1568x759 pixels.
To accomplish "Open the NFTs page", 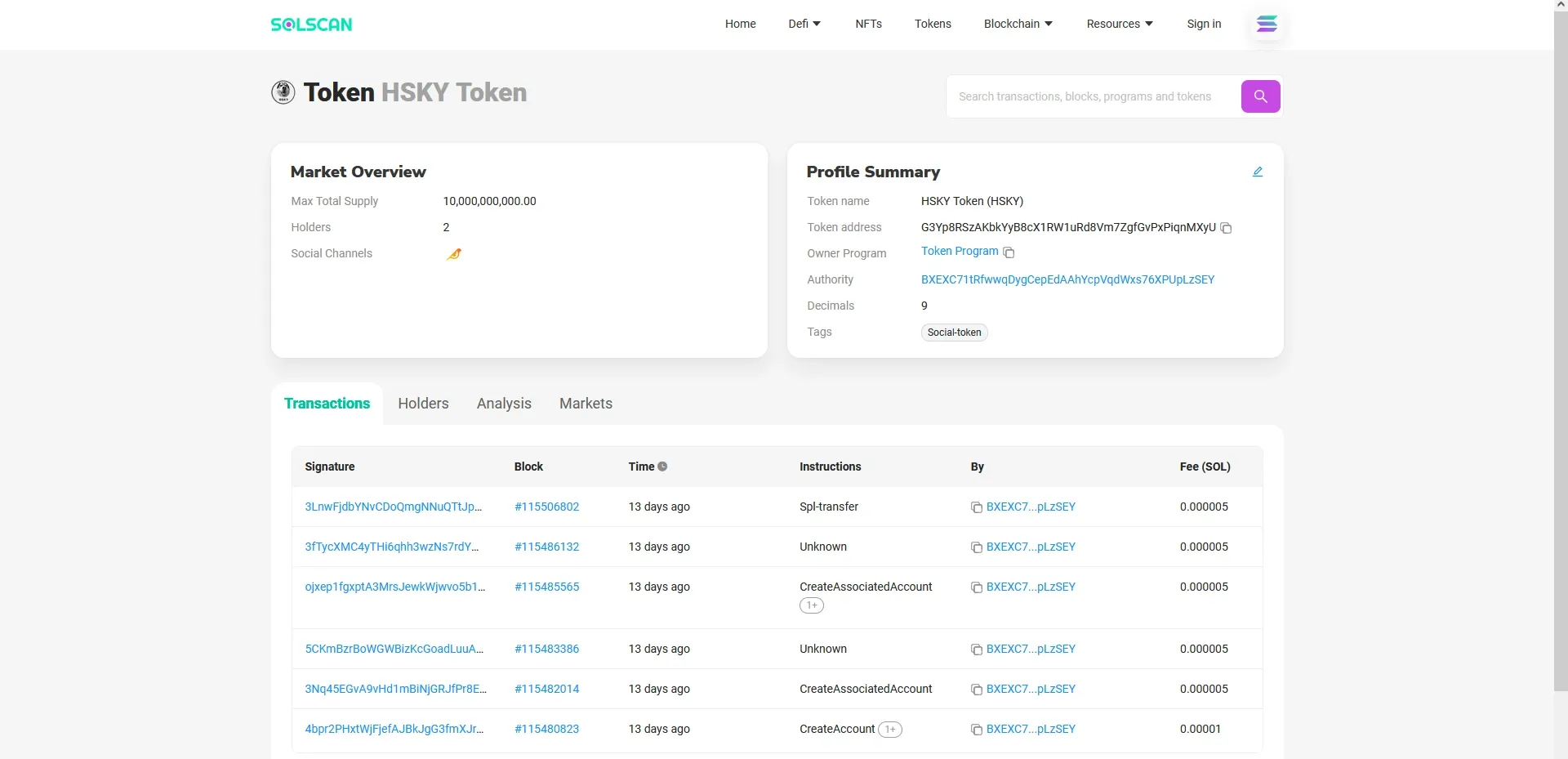I will click(869, 24).
